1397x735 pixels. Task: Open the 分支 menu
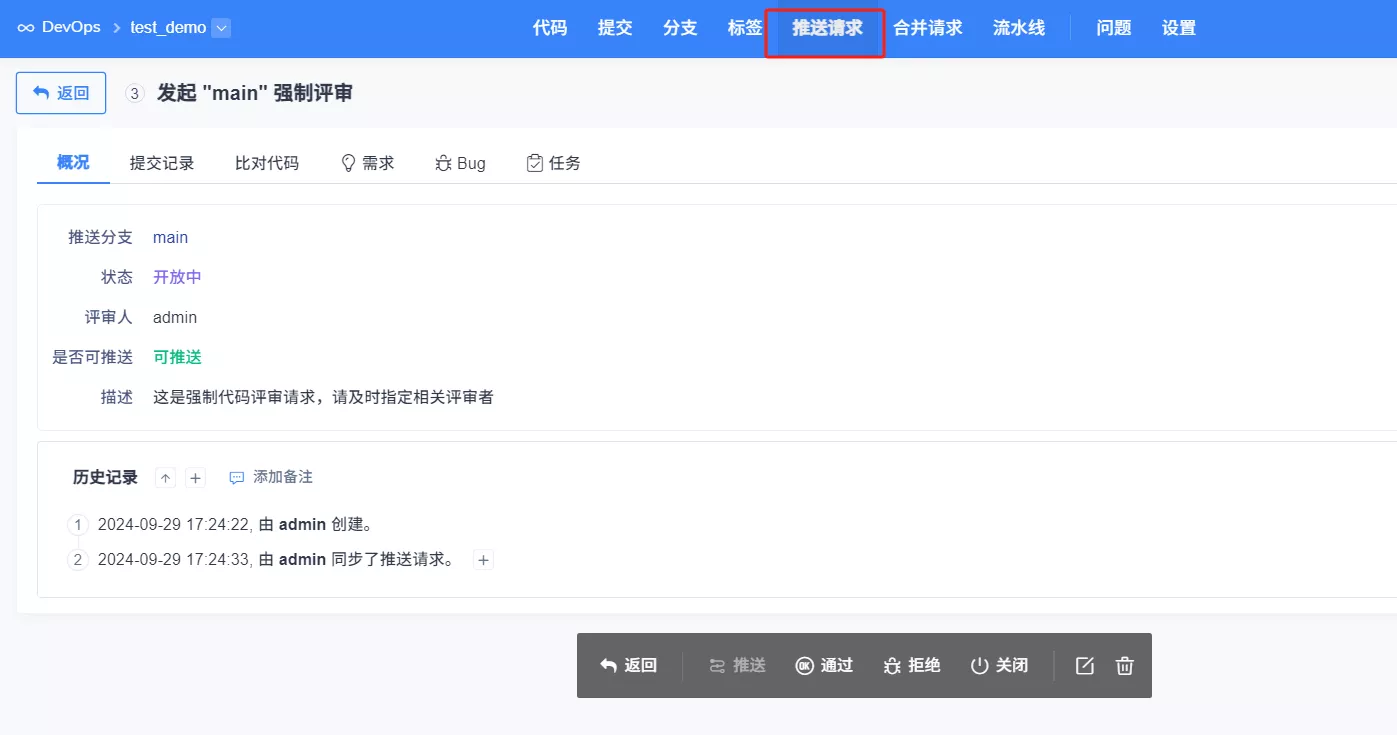[680, 28]
